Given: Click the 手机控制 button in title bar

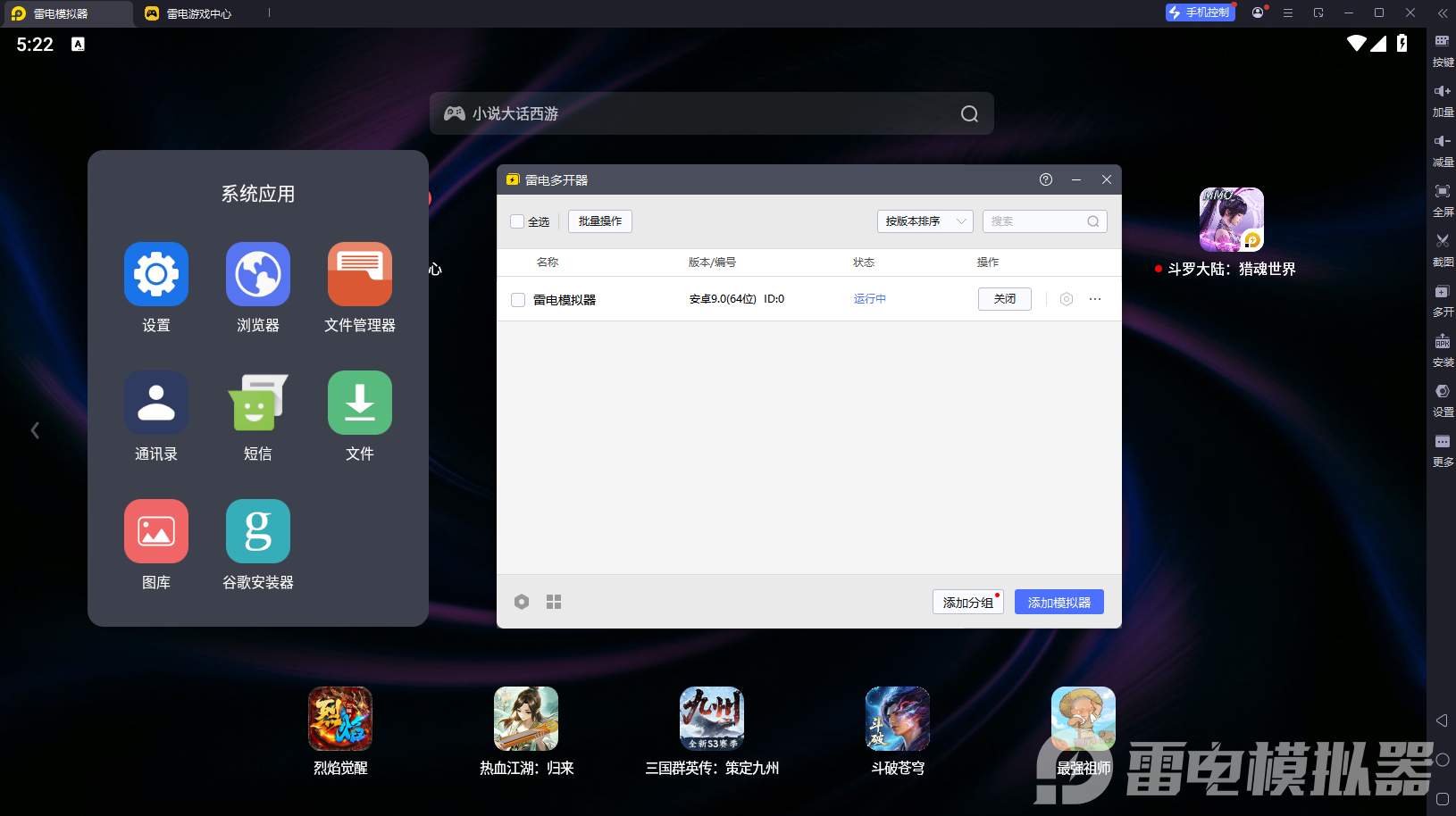Looking at the screenshot, I should pyautogui.click(x=1200, y=12).
